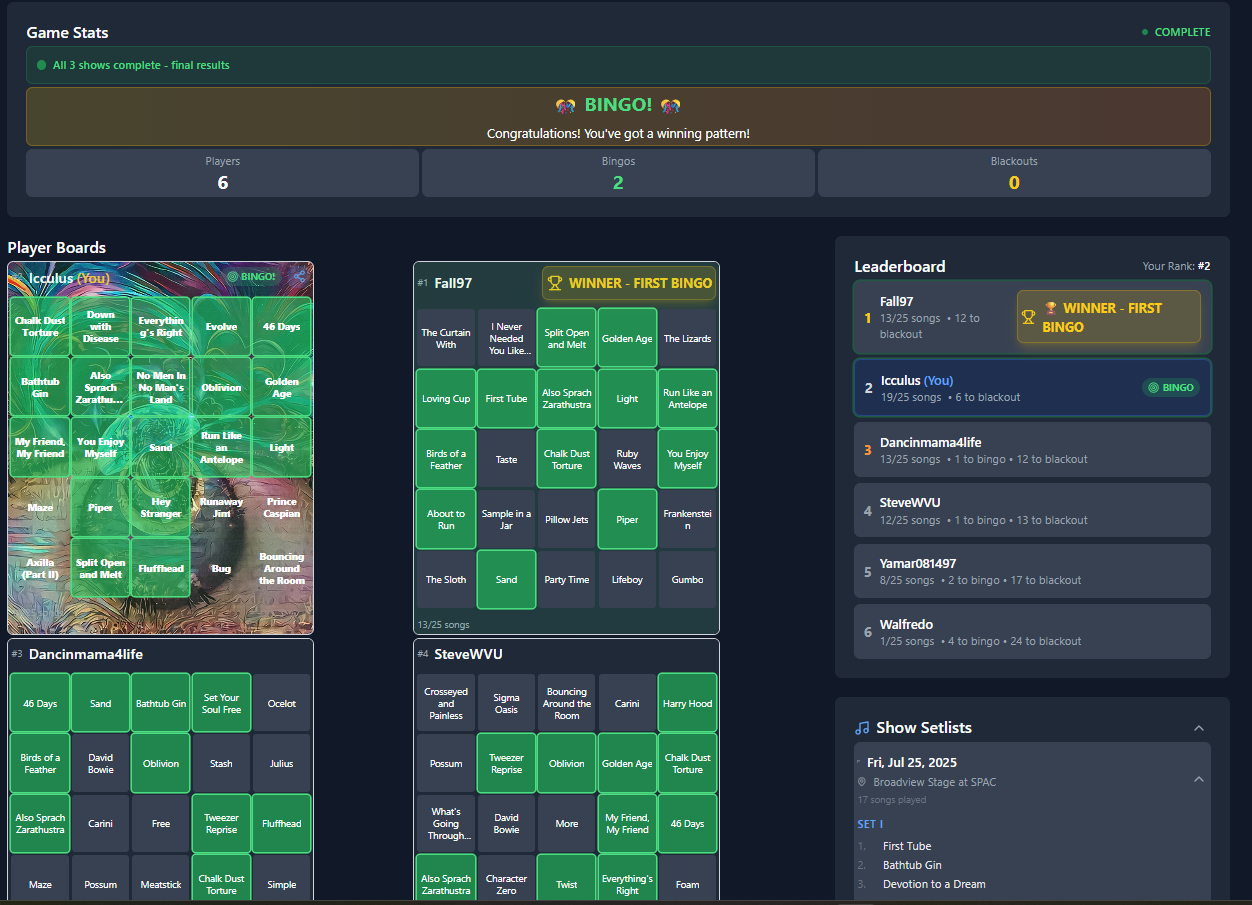Click the party emoji in the BINGO congratulations banner
The width and height of the screenshot is (1252, 905).
pos(567,105)
